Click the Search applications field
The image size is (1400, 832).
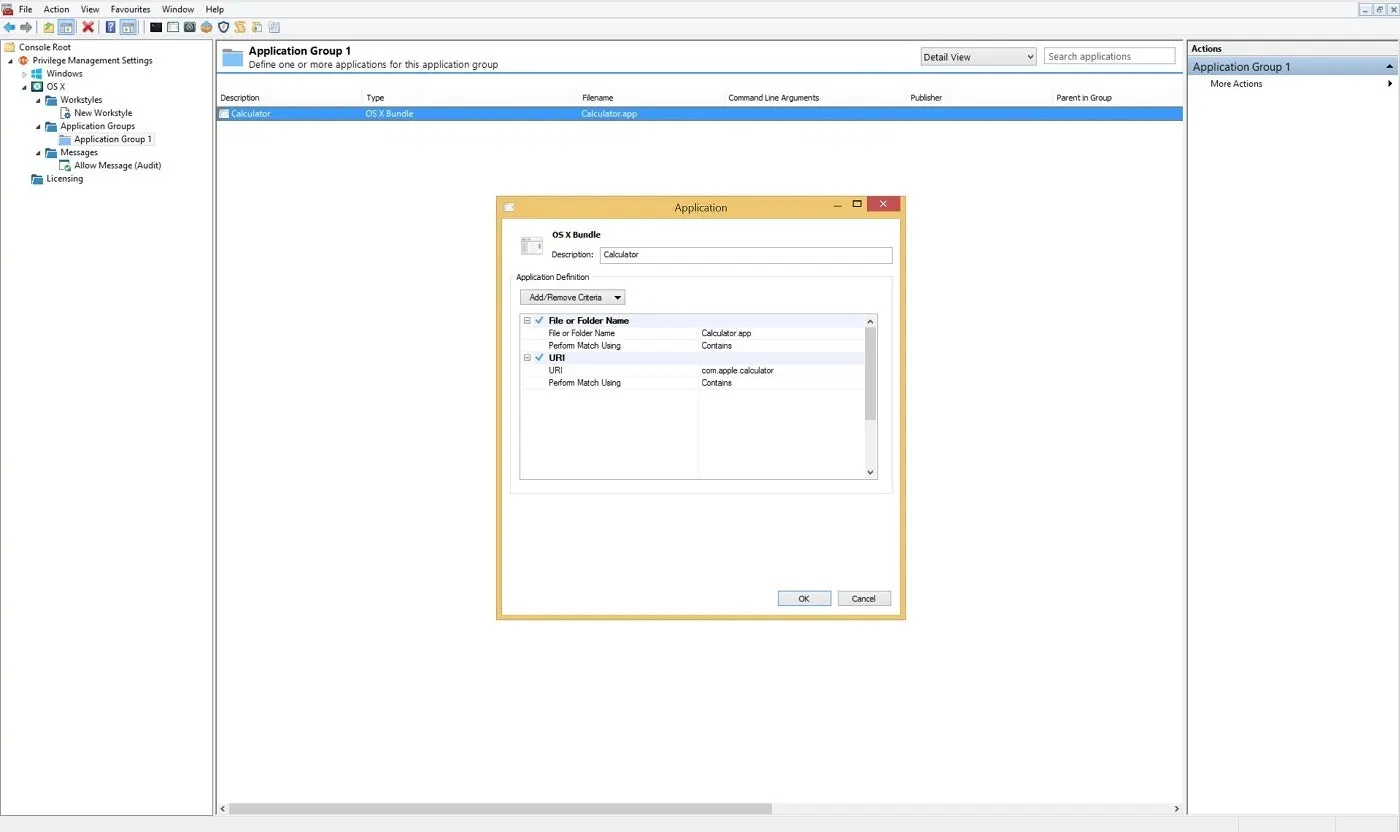coord(1110,57)
